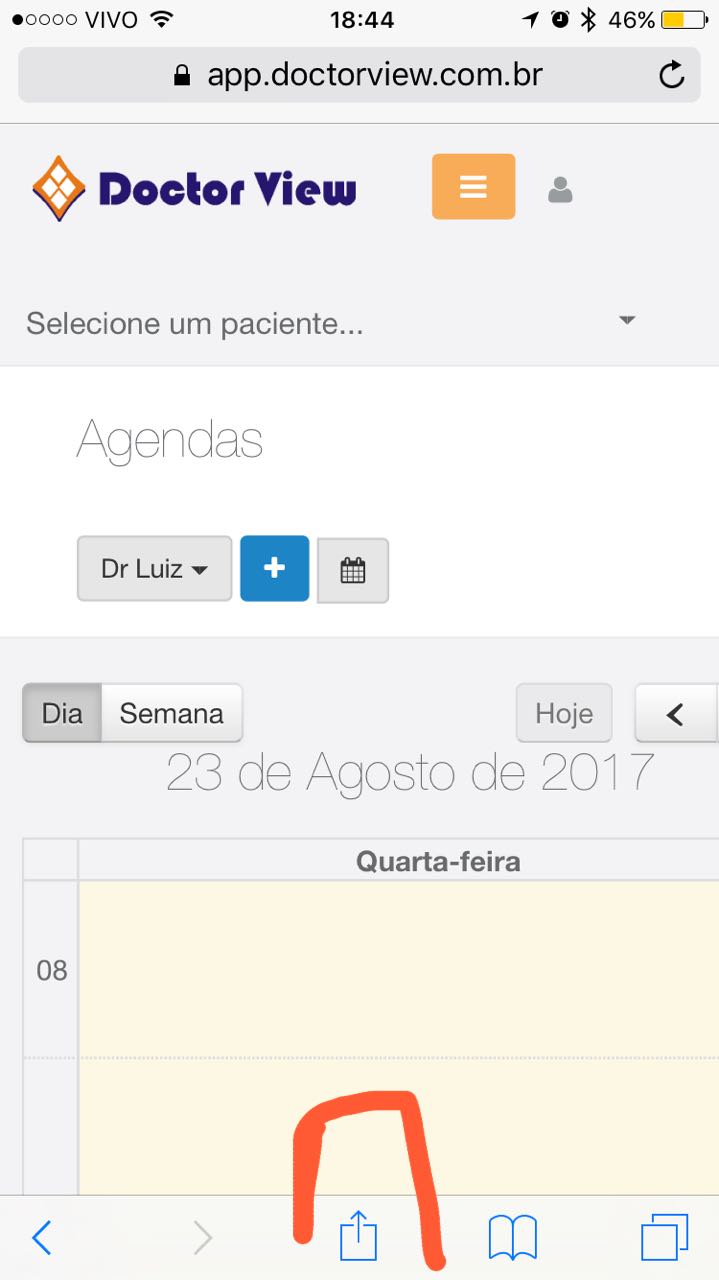The height and width of the screenshot is (1280, 719).
Task: Jump to today with Hoje button
Action: [564, 714]
